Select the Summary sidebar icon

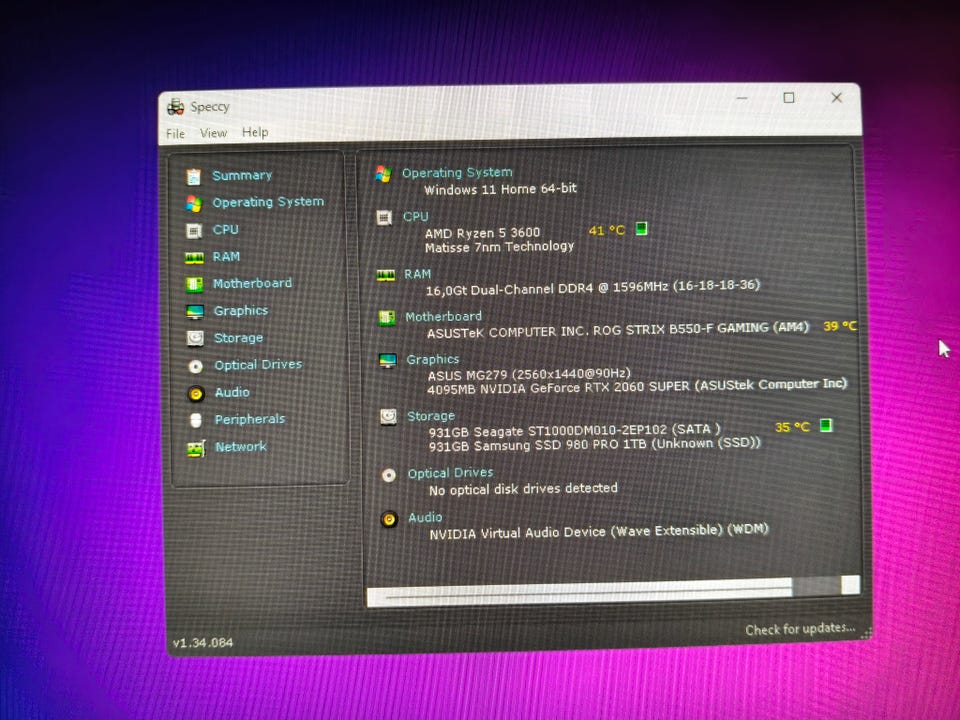pyautogui.click(x=193, y=177)
